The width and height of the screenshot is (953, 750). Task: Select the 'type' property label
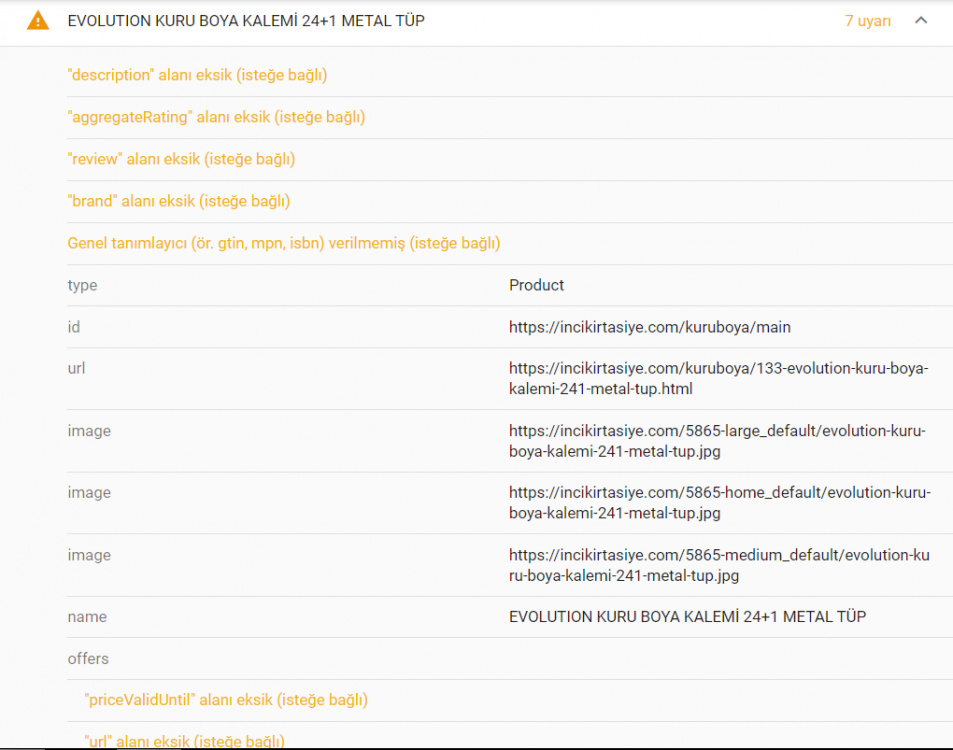(x=82, y=285)
